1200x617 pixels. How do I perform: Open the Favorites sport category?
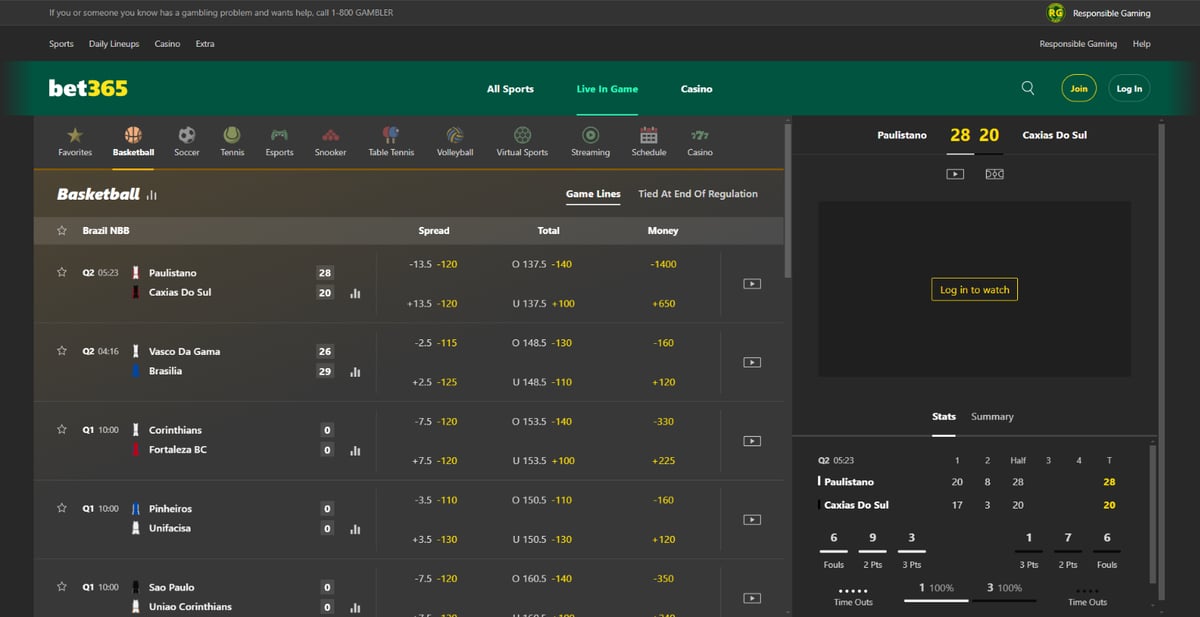(x=75, y=142)
